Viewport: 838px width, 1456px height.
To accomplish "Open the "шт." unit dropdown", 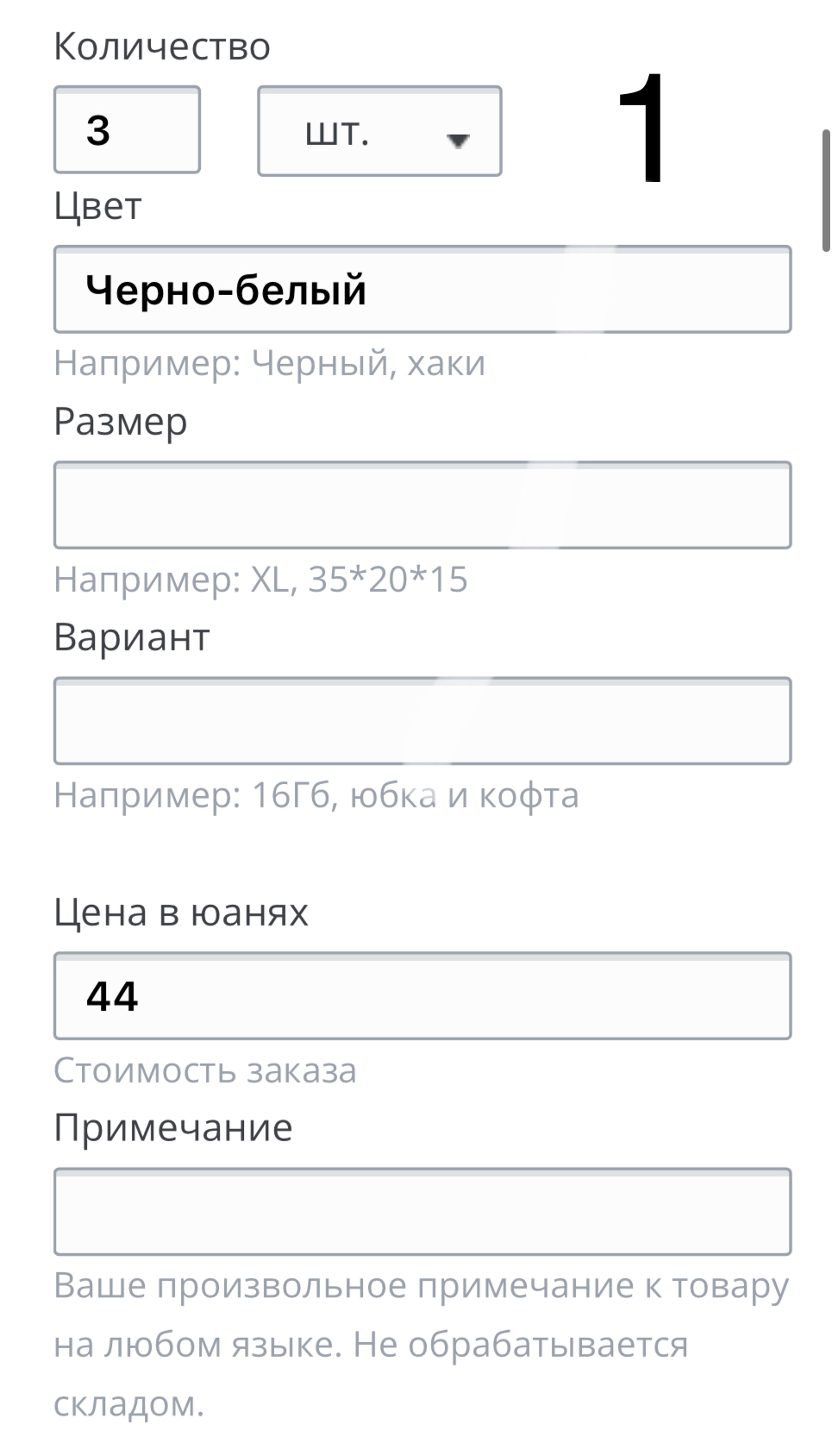I will click(x=379, y=132).
